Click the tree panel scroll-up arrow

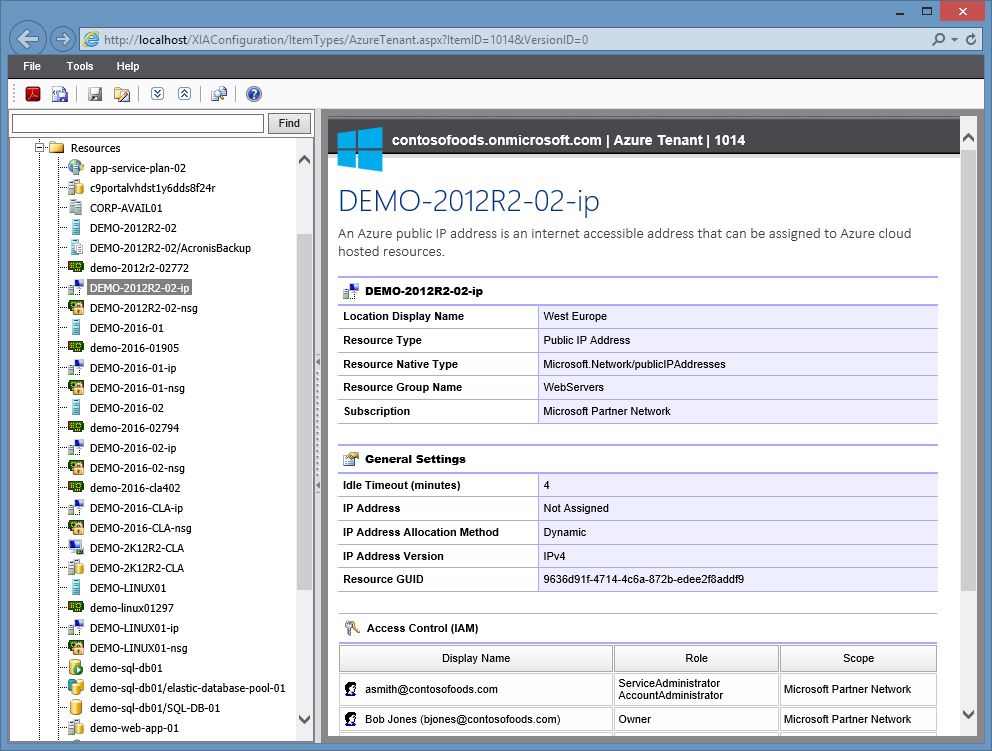click(x=304, y=159)
